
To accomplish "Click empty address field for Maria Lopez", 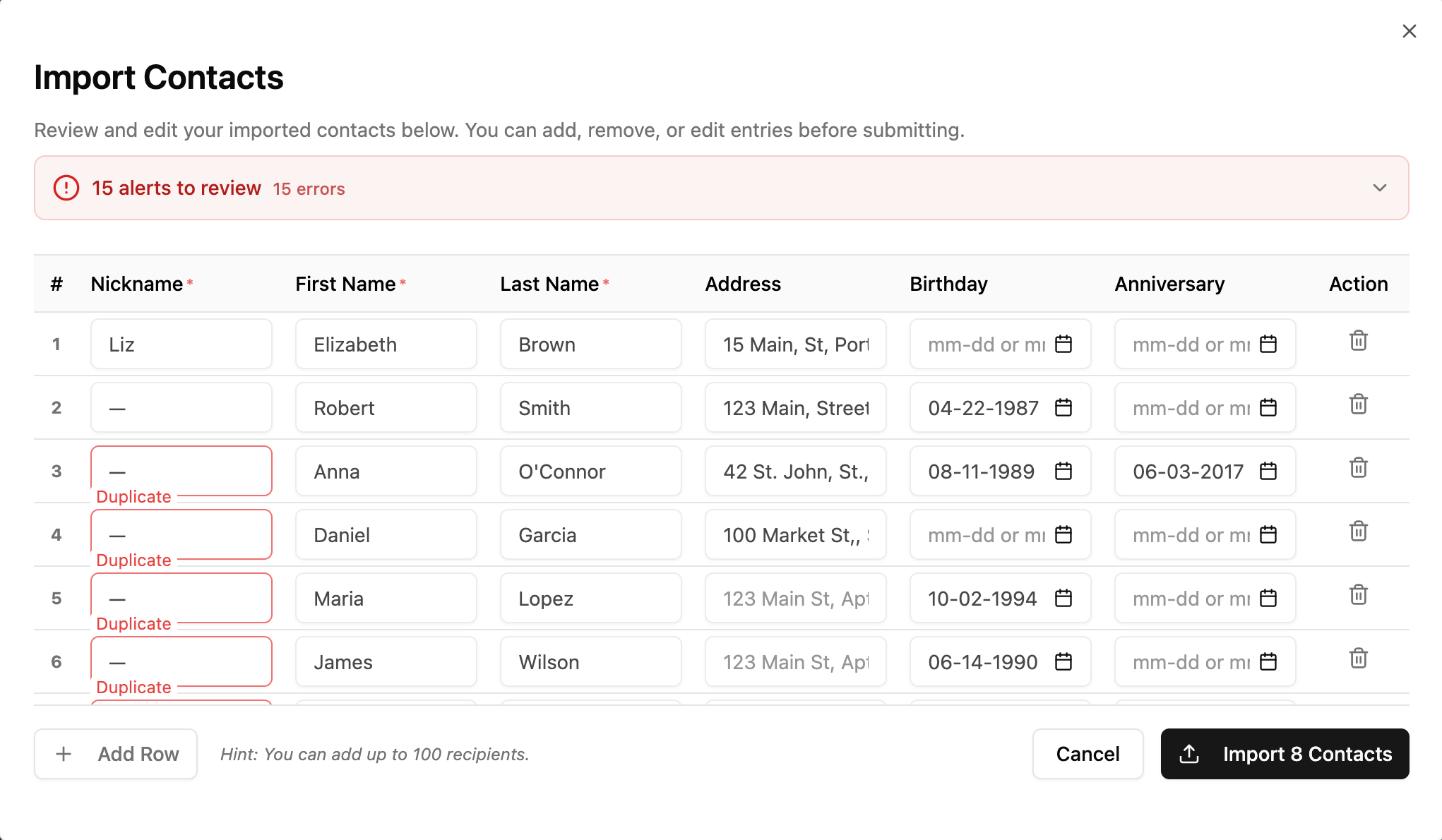I will 796,598.
